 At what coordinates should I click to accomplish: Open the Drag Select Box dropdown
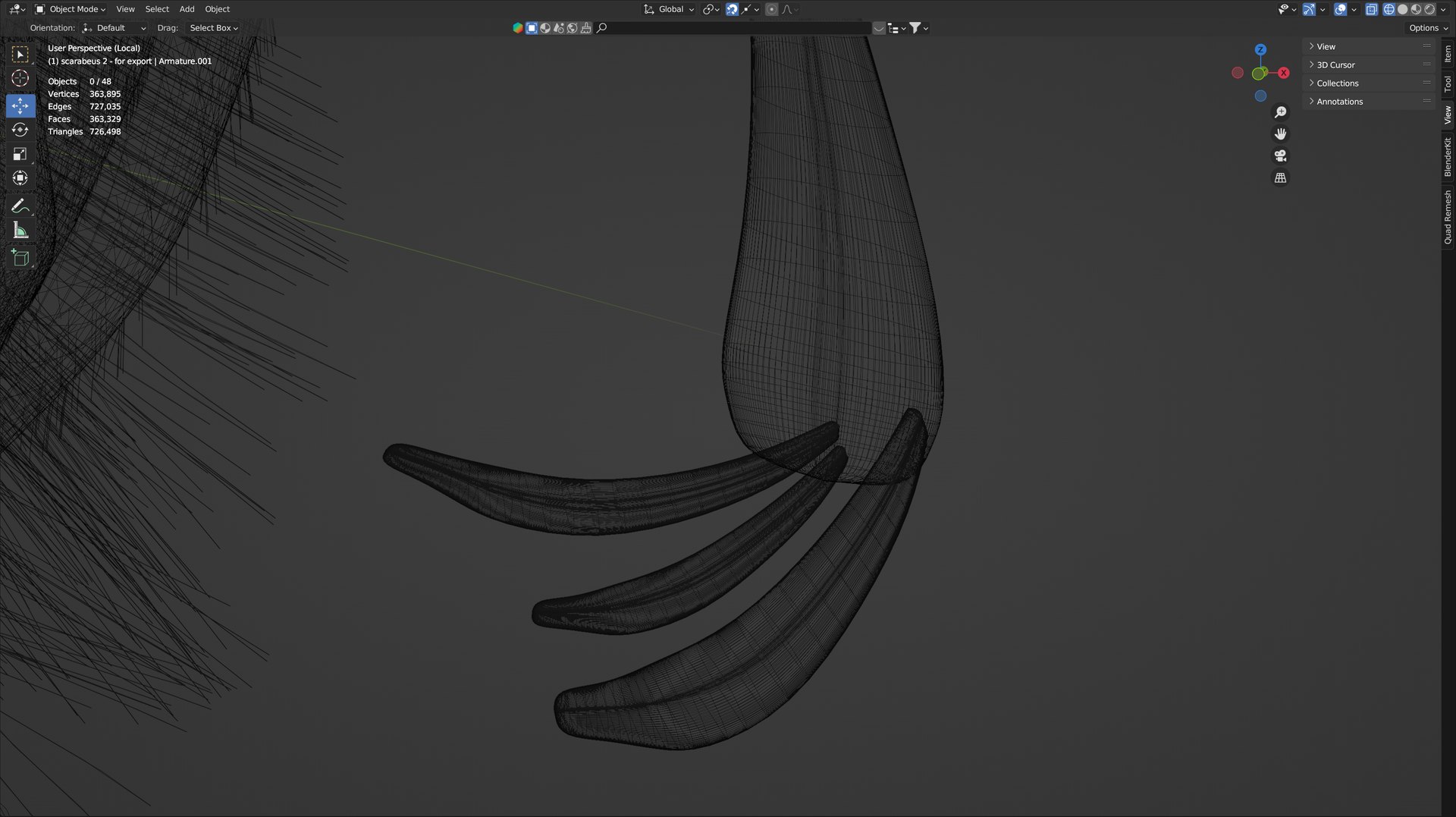[213, 28]
